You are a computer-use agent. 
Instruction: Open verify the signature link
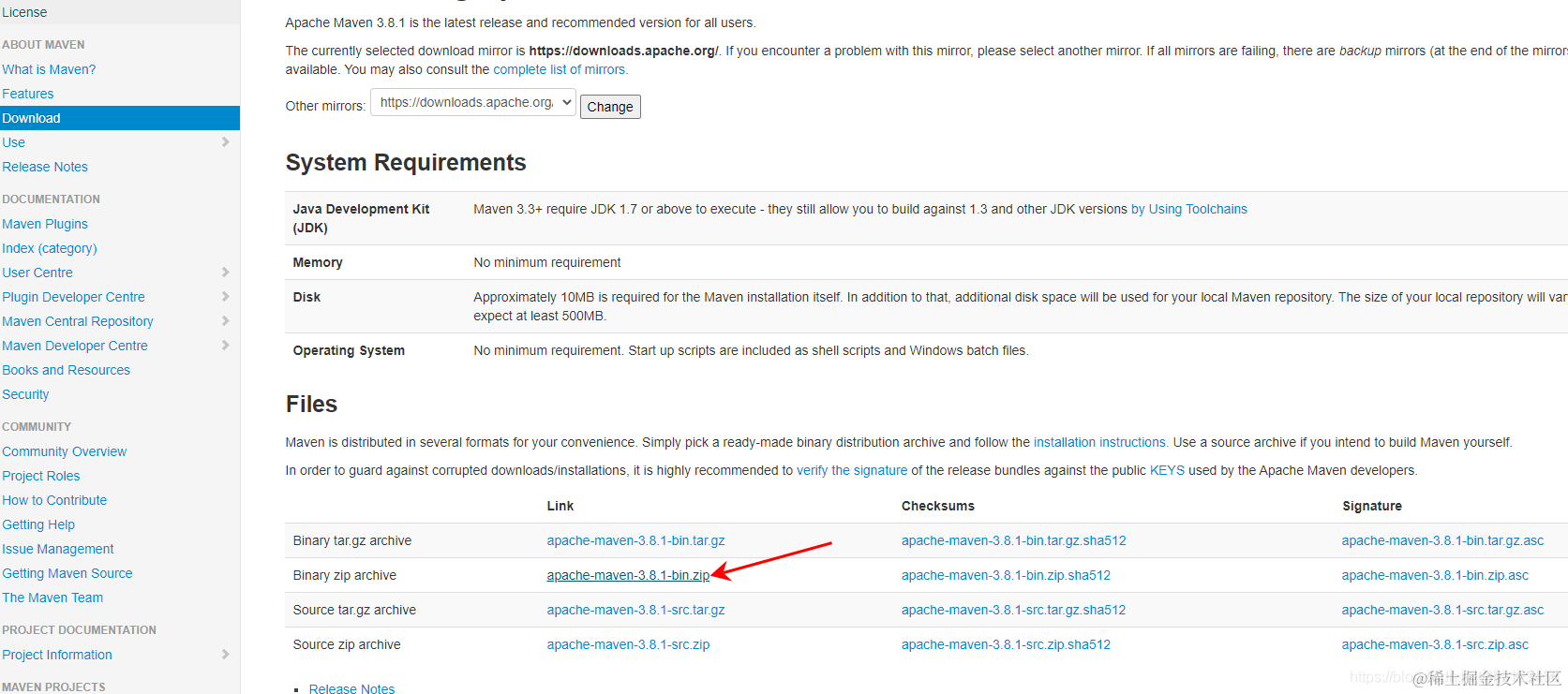[852, 470]
